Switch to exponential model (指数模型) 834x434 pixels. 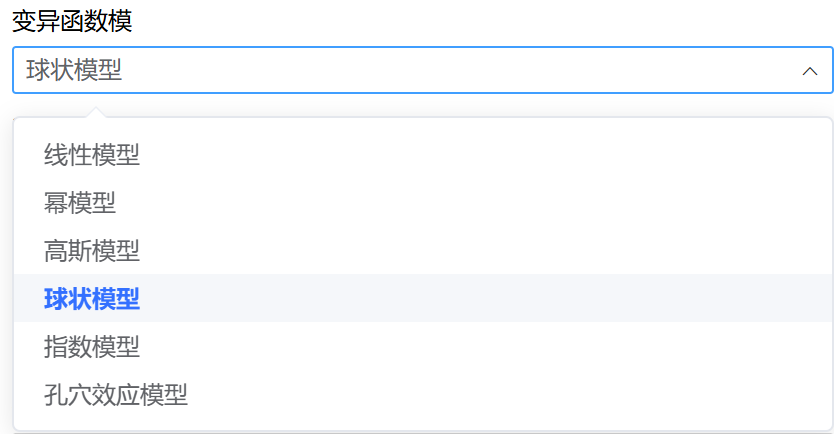(92, 347)
